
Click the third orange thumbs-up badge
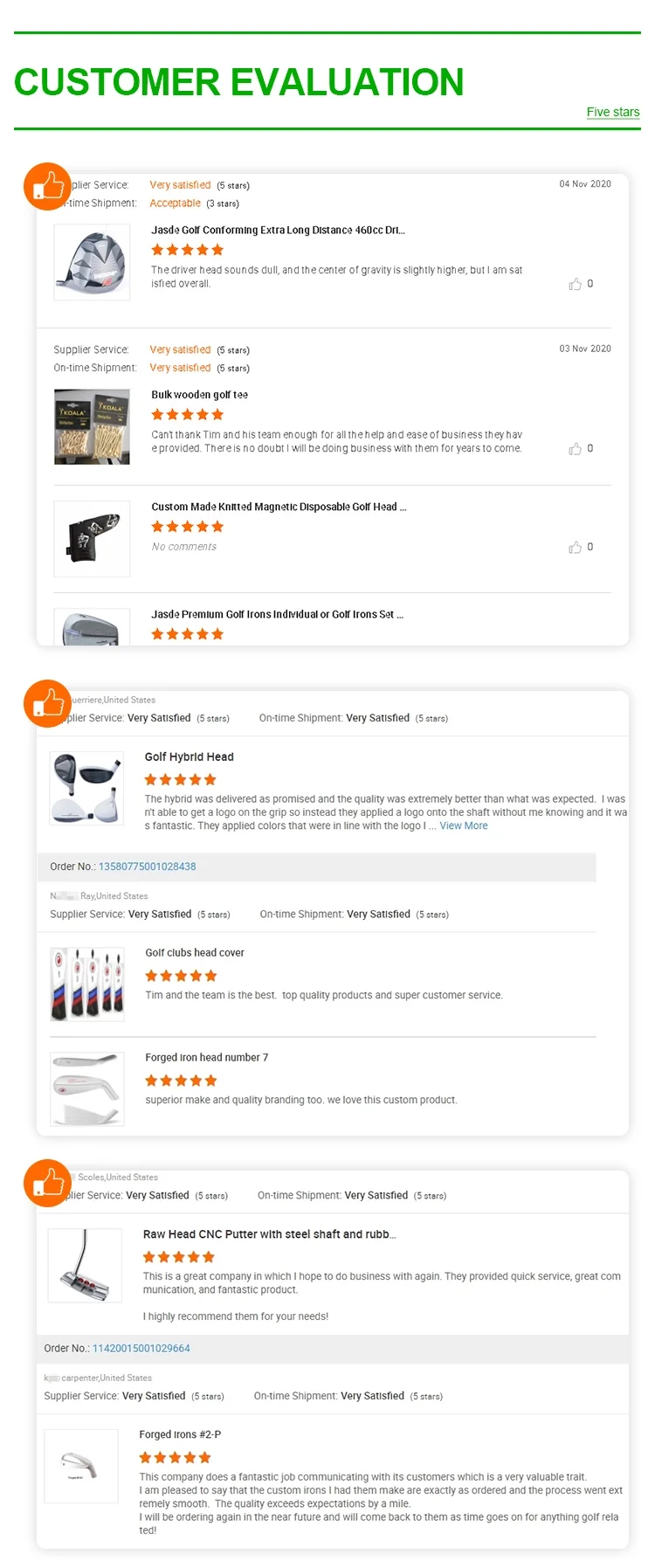[47, 1183]
